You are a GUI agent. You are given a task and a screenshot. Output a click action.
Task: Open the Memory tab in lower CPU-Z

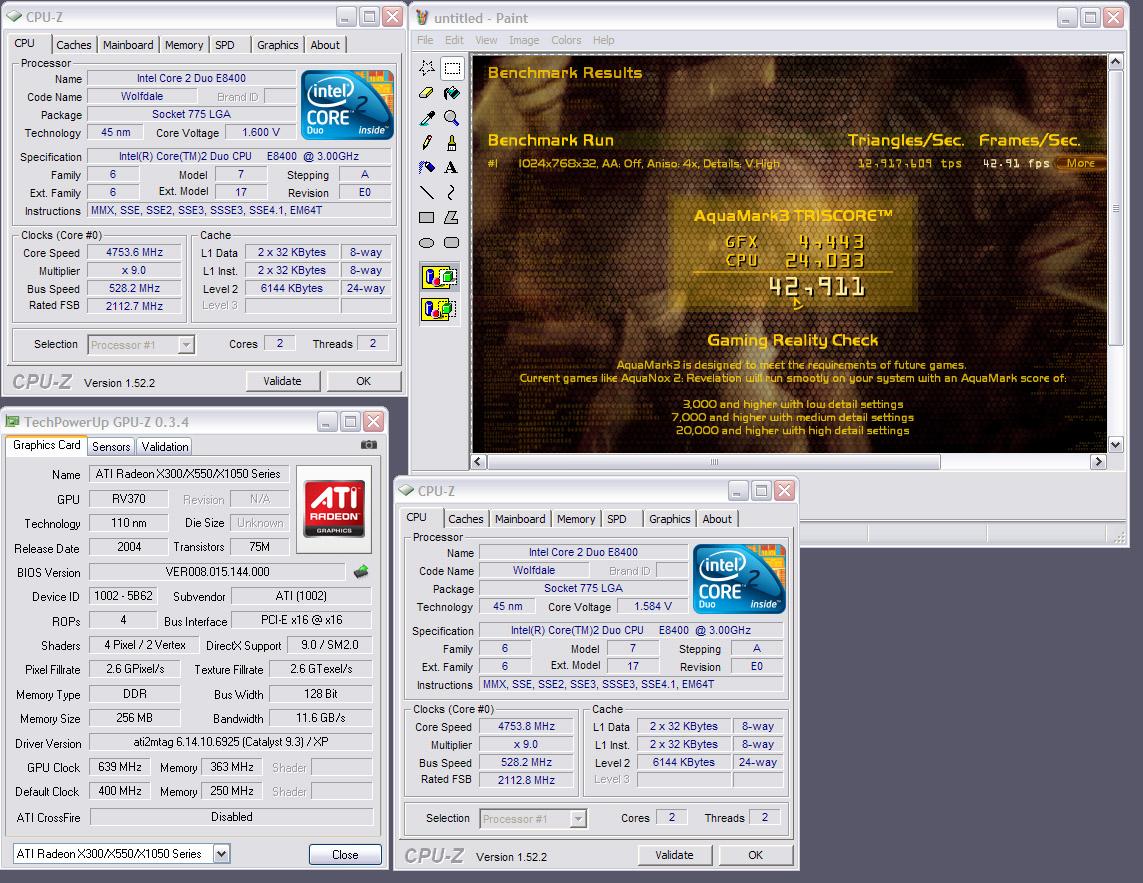[x=576, y=519]
